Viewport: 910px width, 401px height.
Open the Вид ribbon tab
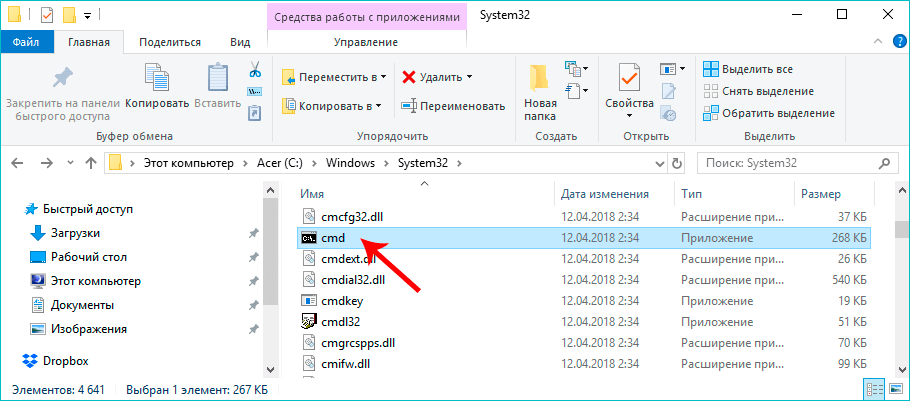(240, 42)
